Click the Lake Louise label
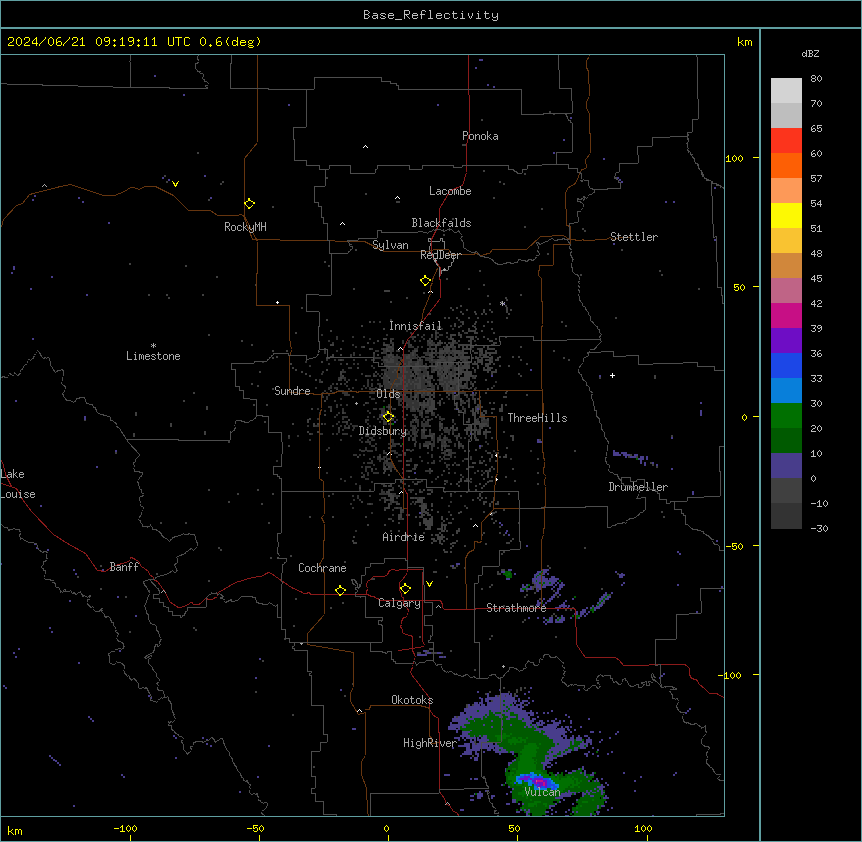The image size is (862, 842). (x=18, y=484)
